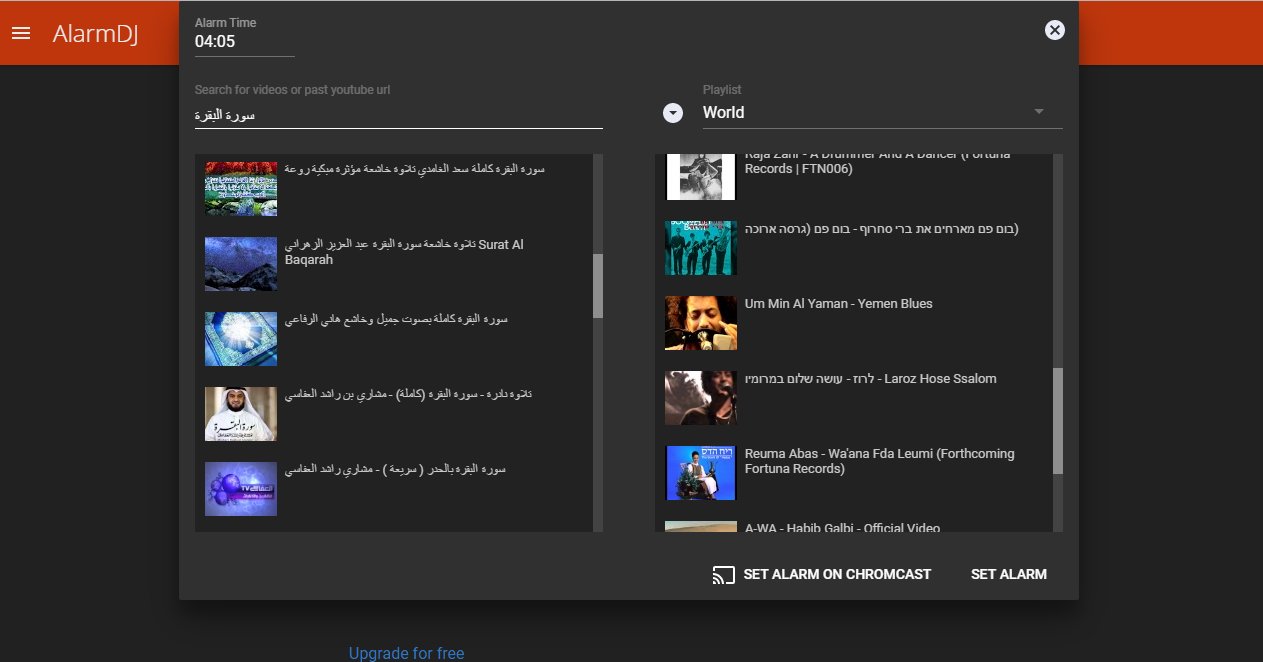1263x662 pixels.
Task: Click the playlist scrollbar handle
Action: [x=1058, y=420]
